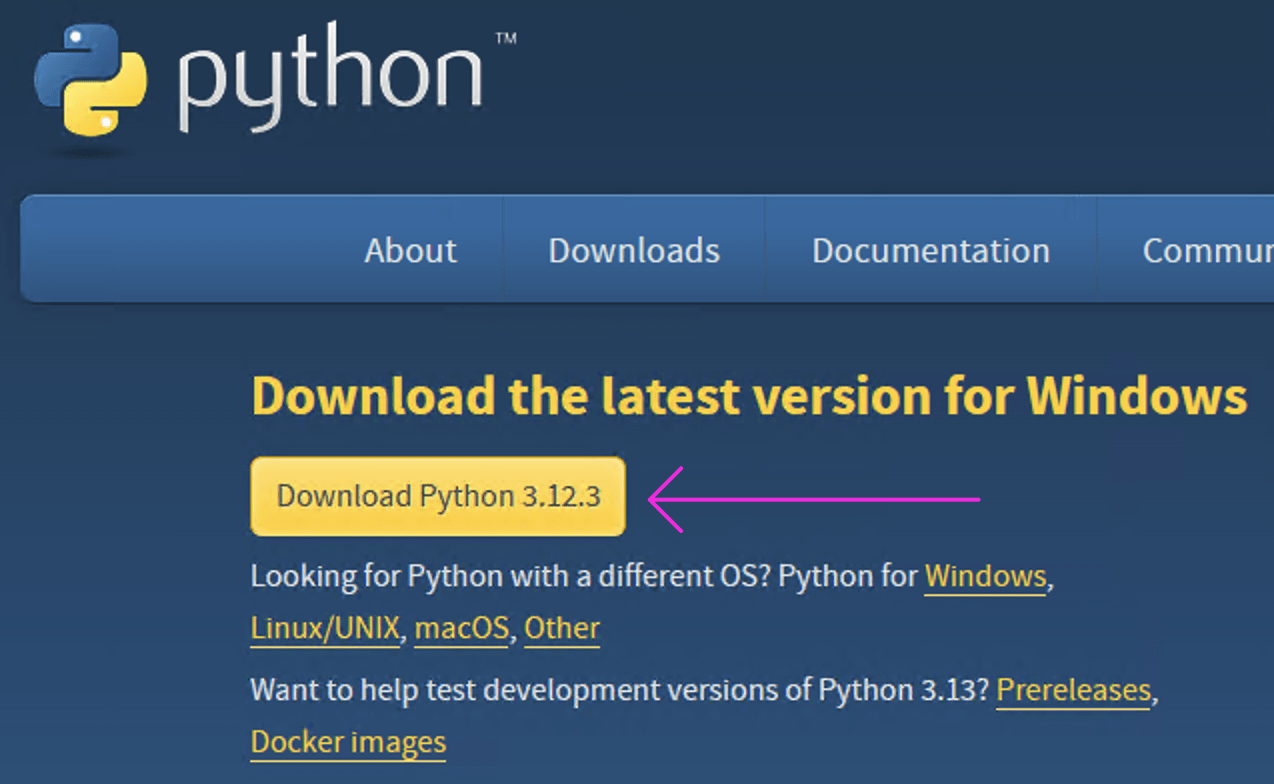View Python 3.13 Prereleases
The image size is (1274, 784).
(x=1071, y=690)
